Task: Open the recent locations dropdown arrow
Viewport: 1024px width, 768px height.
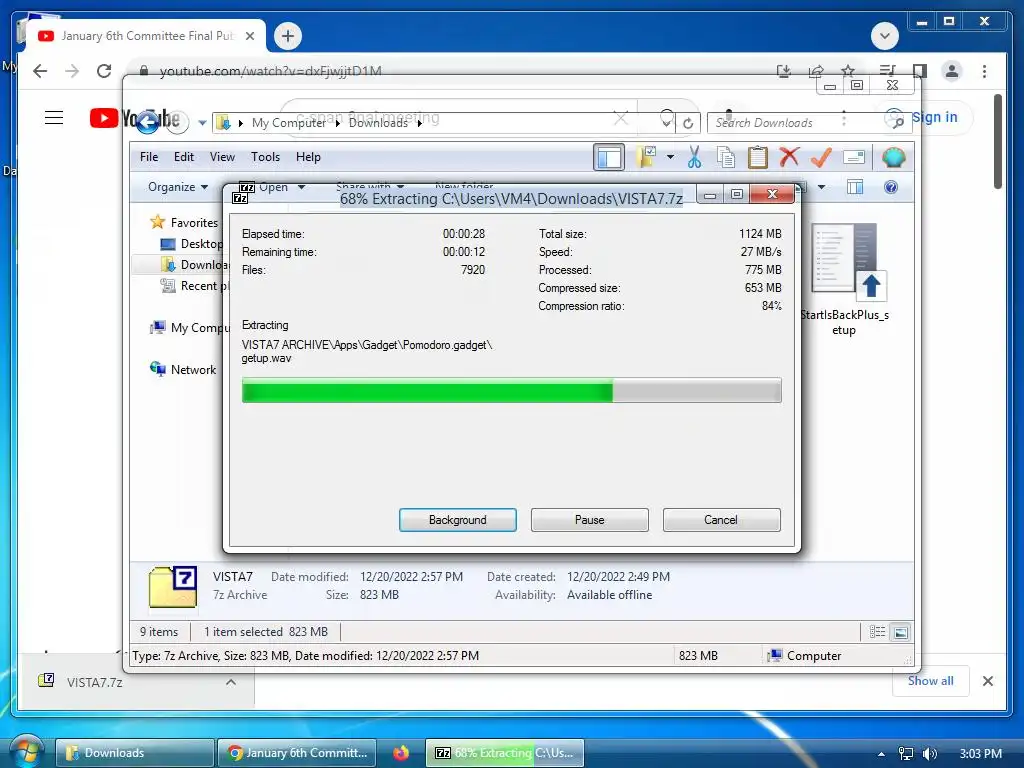Action: pyautogui.click(x=202, y=122)
